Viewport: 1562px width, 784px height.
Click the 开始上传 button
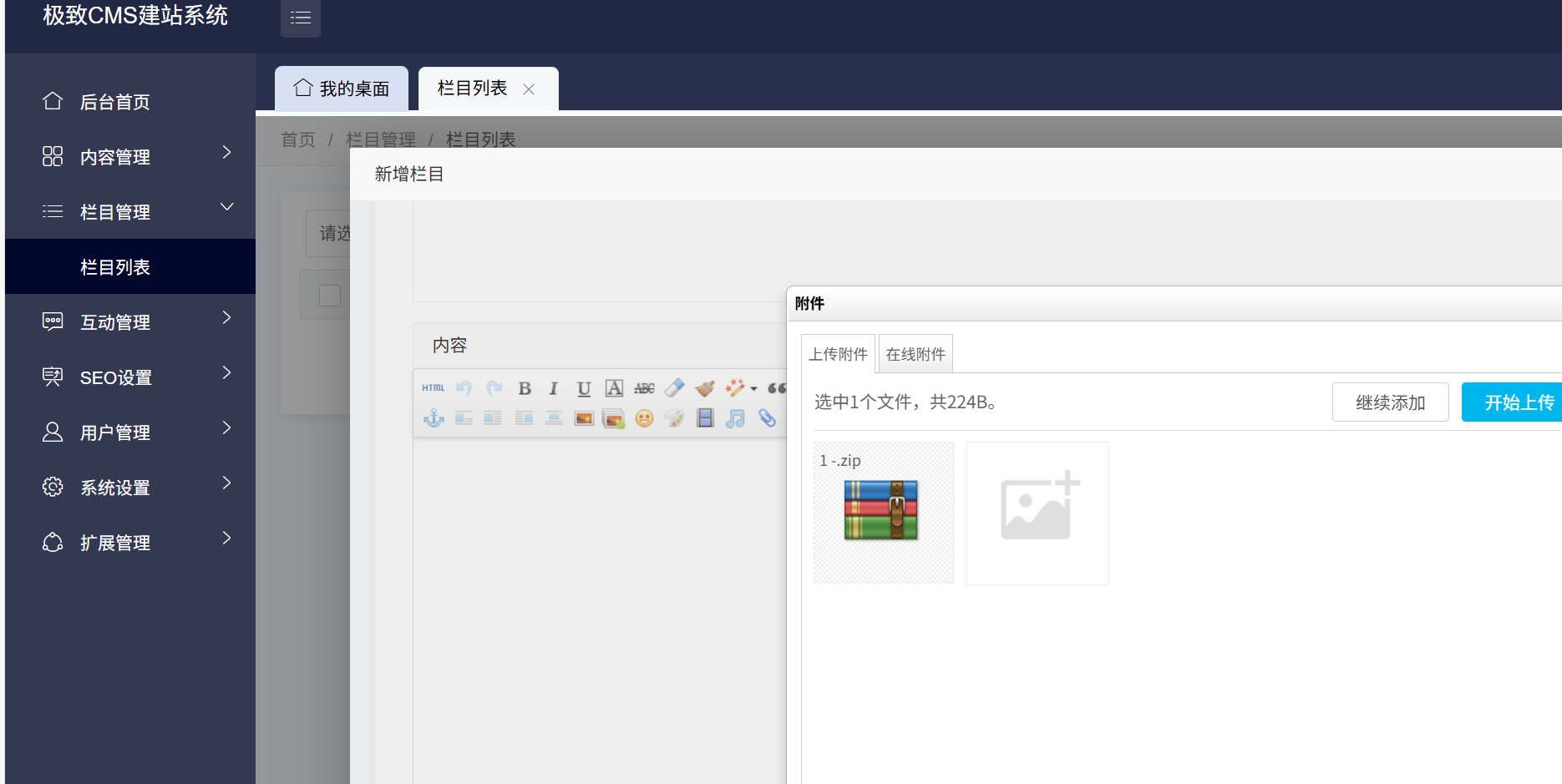[1514, 402]
